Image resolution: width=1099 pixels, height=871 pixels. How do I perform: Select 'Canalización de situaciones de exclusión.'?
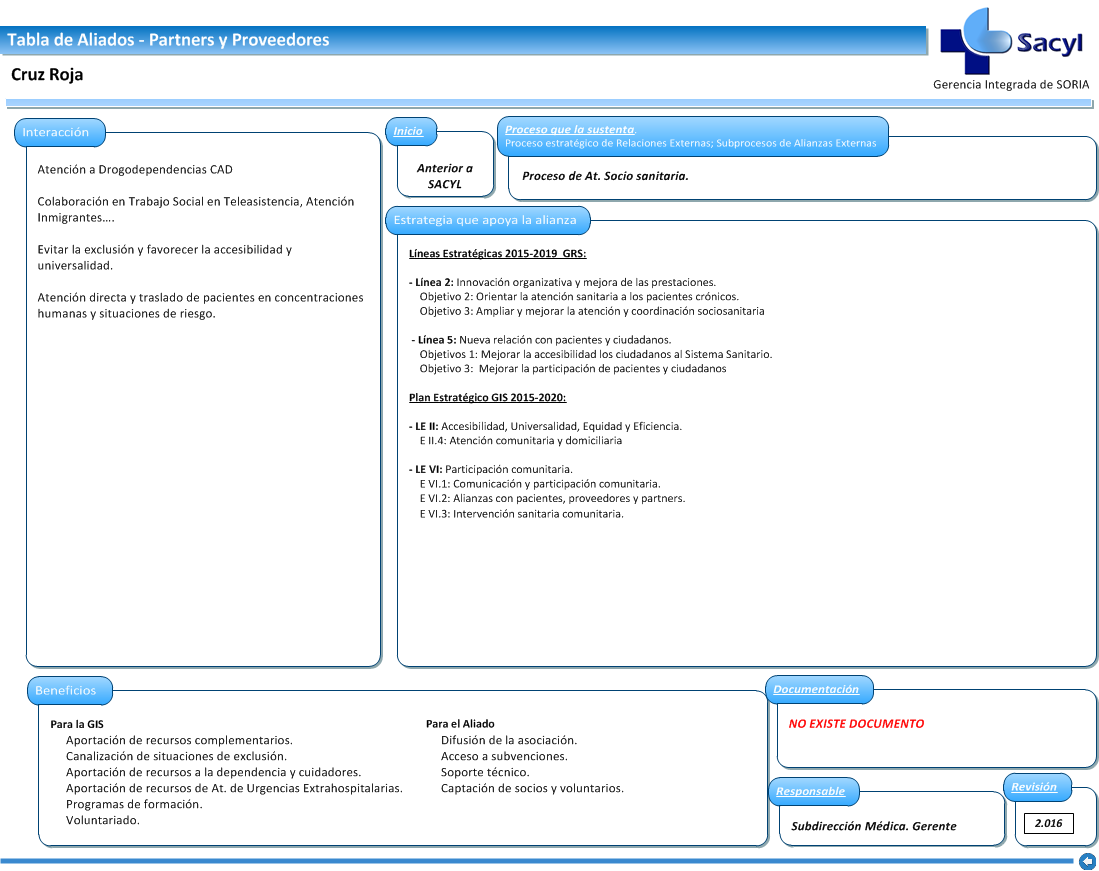177,757
